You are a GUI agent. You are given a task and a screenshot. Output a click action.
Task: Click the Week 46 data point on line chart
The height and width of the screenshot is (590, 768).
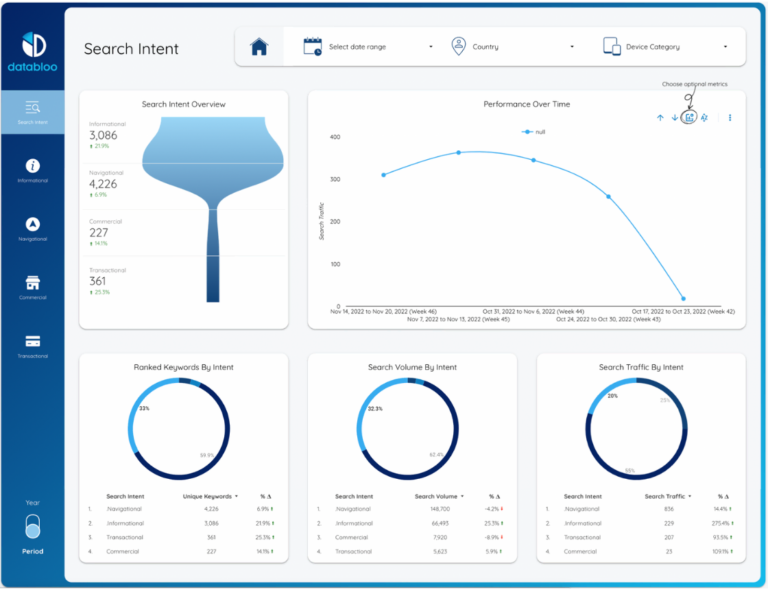(x=384, y=175)
